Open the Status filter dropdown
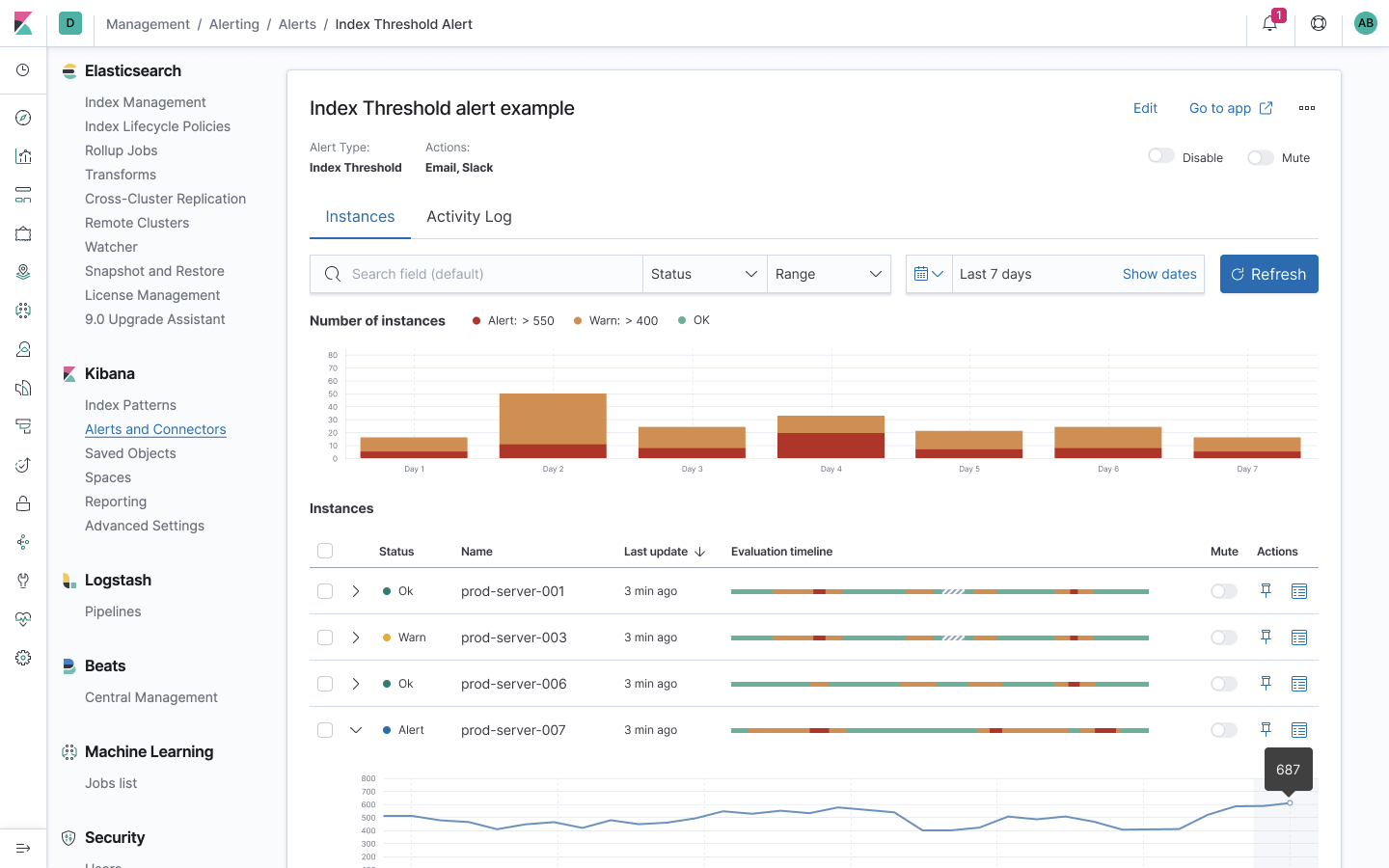The image size is (1389, 868). (705, 274)
